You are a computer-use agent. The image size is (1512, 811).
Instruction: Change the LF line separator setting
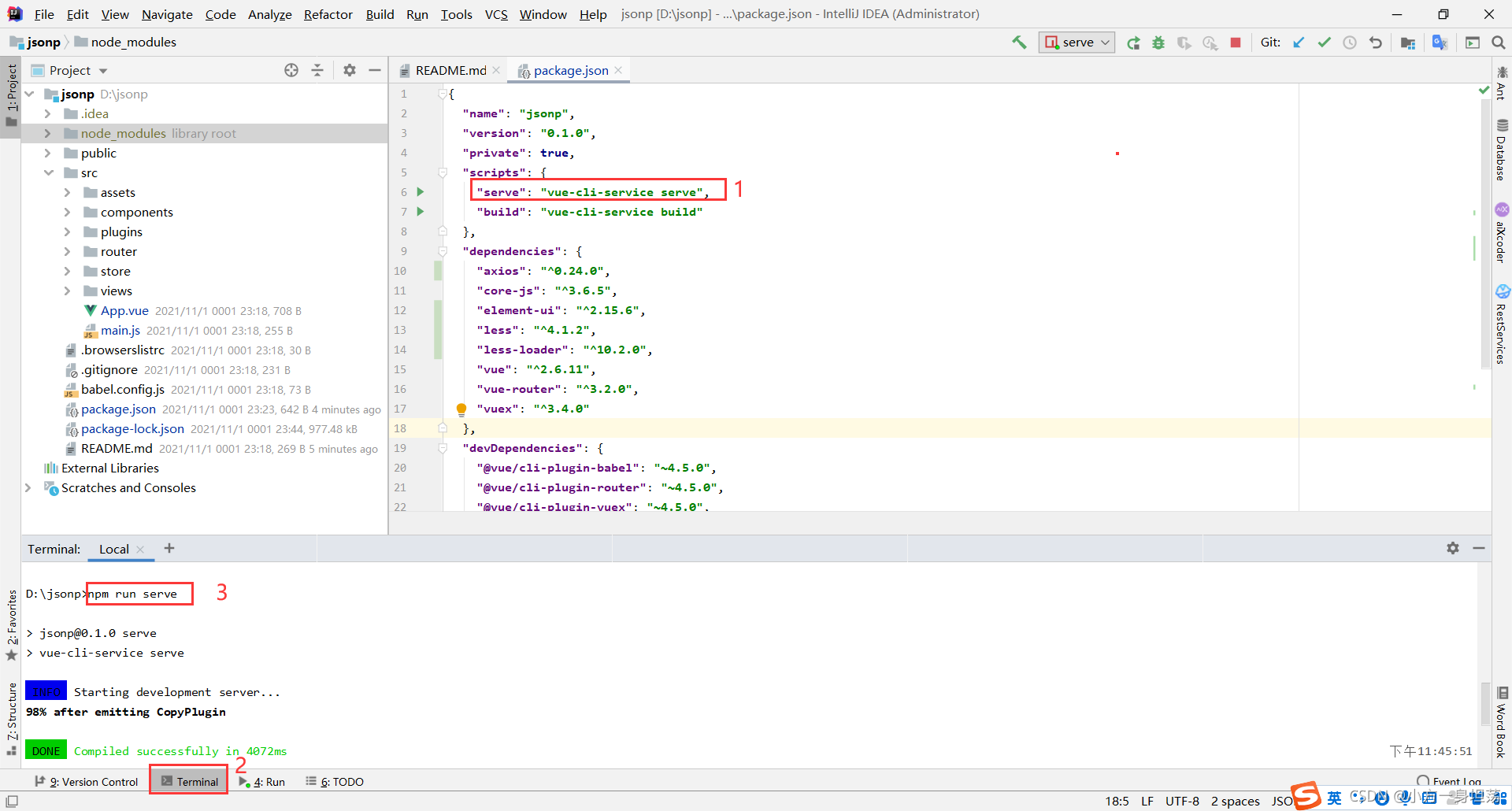point(1147,801)
